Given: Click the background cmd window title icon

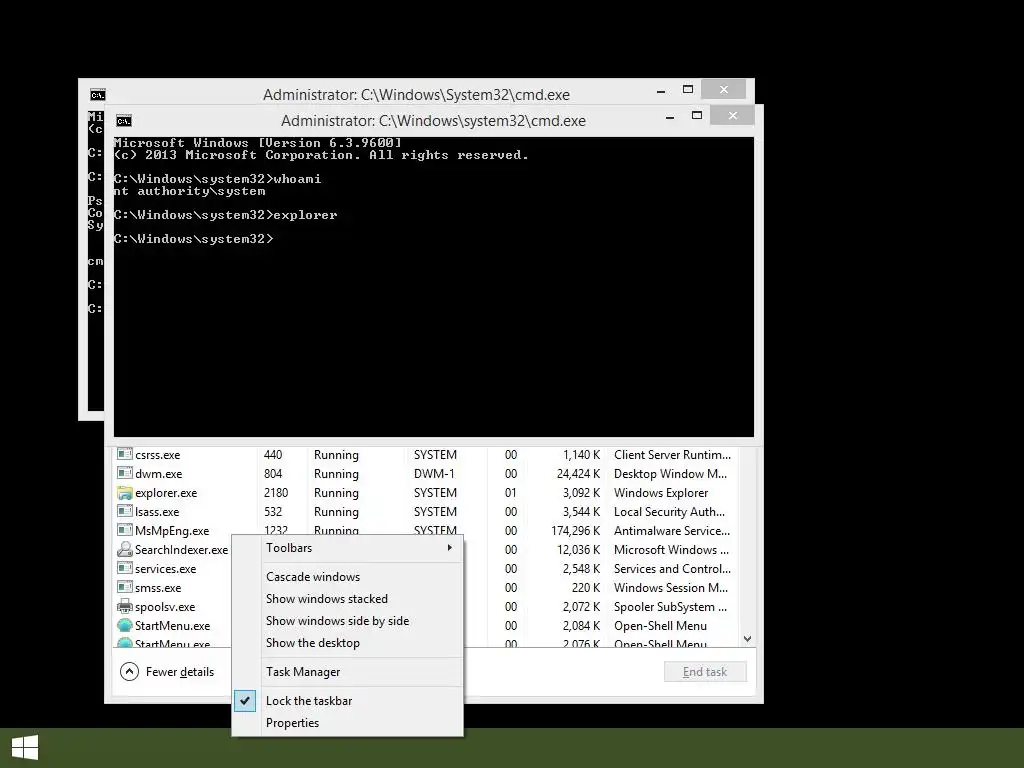Looking at the screenshot, I should click(97, 95).
